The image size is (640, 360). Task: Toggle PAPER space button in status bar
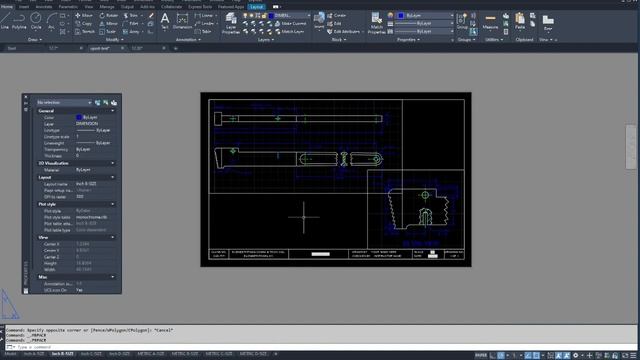(x=481, y=356)
